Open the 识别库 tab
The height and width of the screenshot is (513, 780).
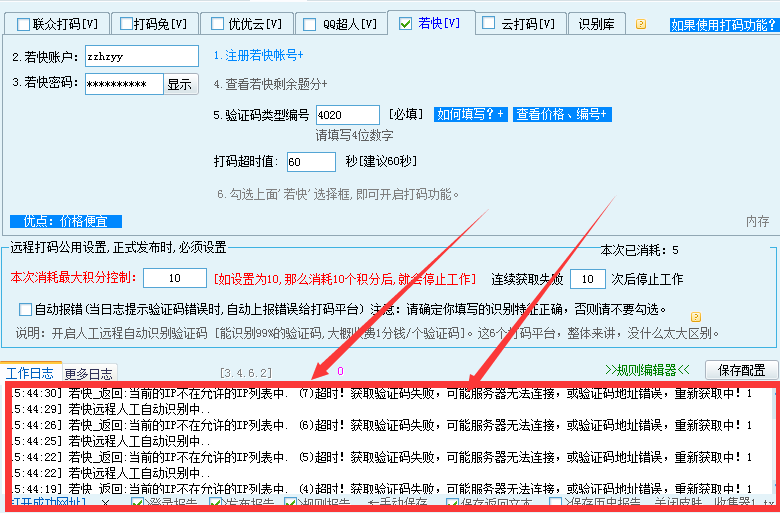tap(596, 24)
